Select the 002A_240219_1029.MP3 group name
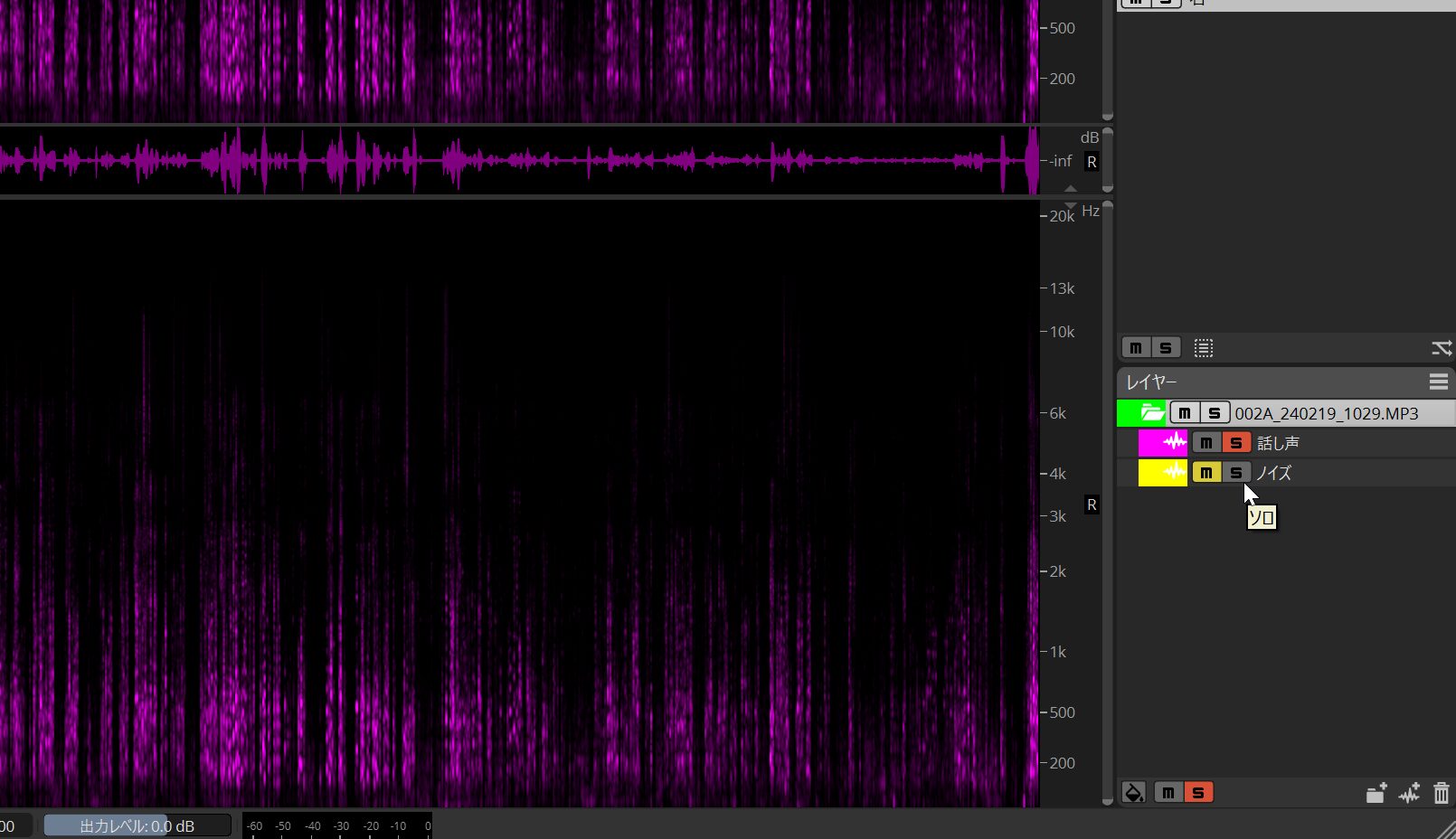 1327,413
